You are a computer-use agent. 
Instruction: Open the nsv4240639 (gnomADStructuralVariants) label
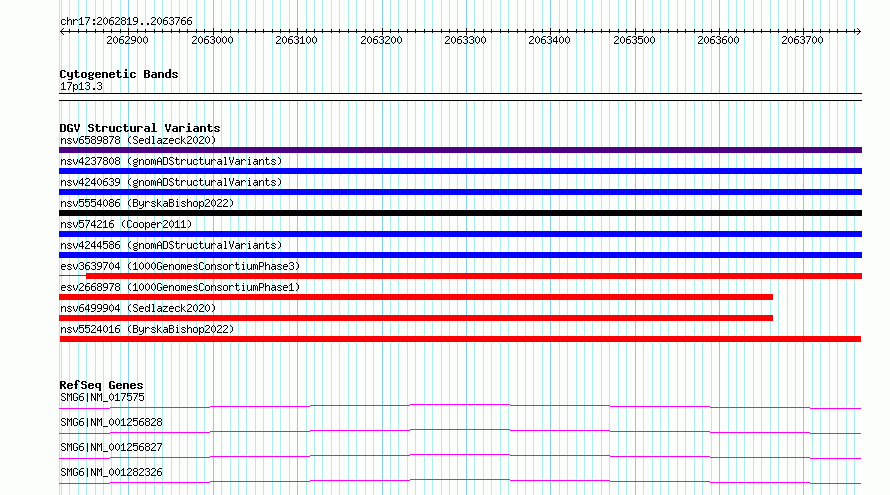(x=171, y=182)
